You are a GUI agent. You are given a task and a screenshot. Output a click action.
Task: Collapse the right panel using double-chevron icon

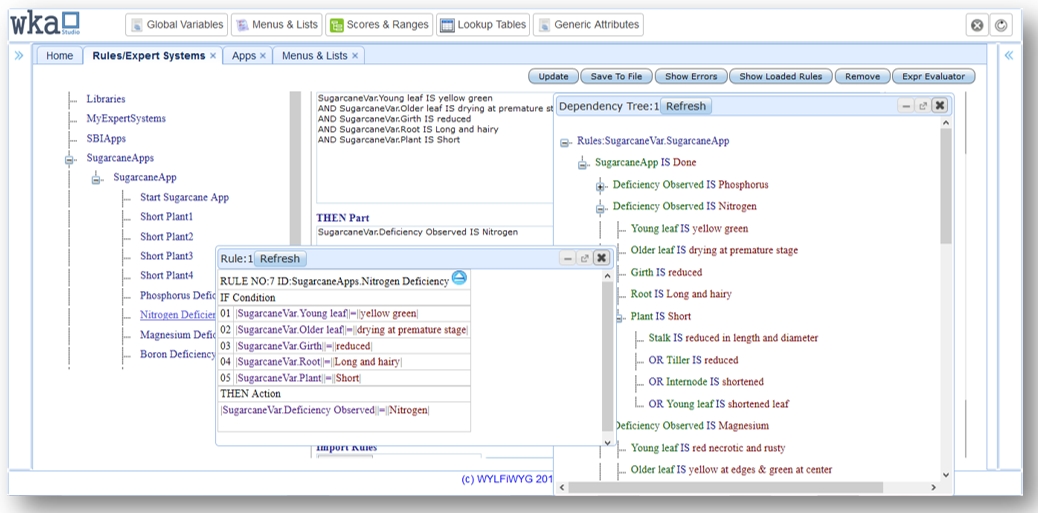pos(1009,56)
